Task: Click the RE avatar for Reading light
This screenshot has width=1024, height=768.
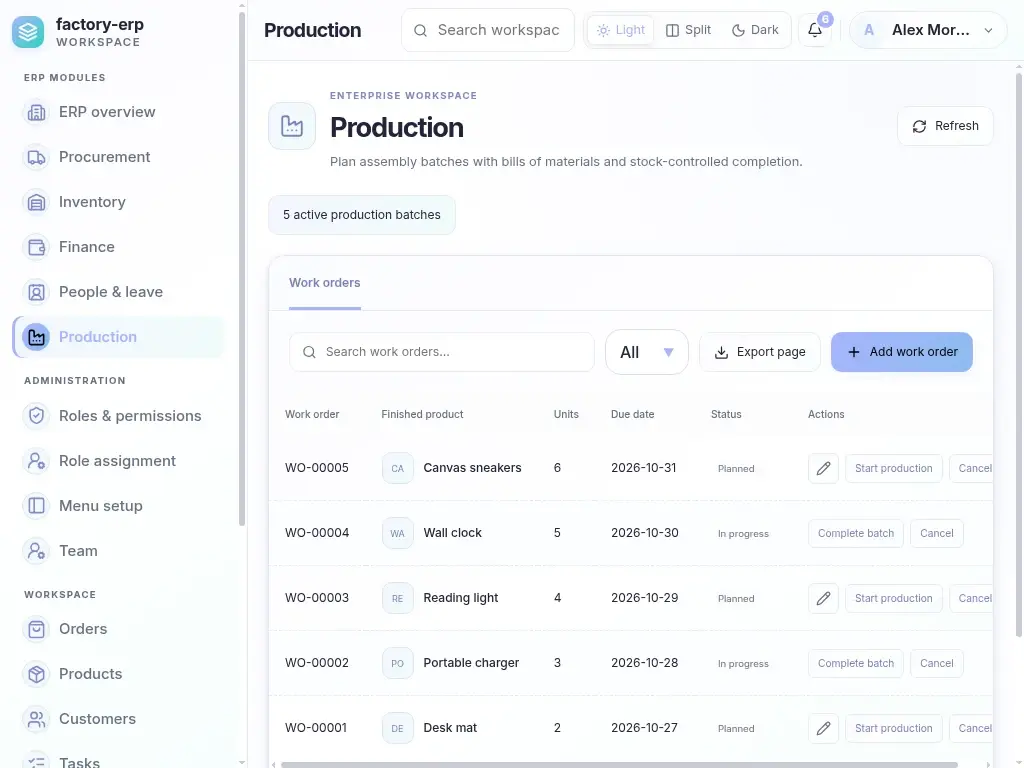Action: pos(398,598)
